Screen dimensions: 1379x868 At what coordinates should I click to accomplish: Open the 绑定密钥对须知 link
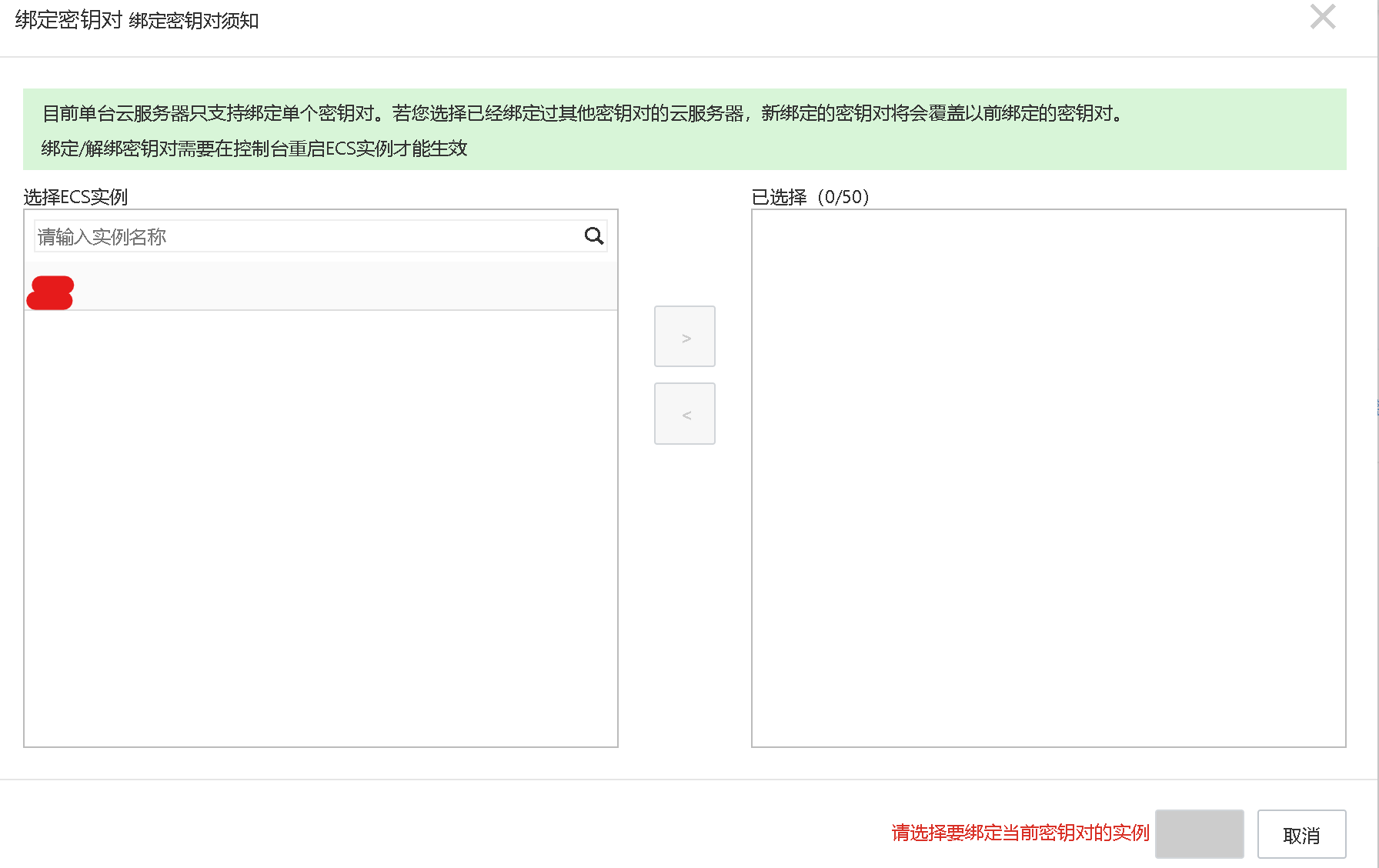(x=194, y=21)
